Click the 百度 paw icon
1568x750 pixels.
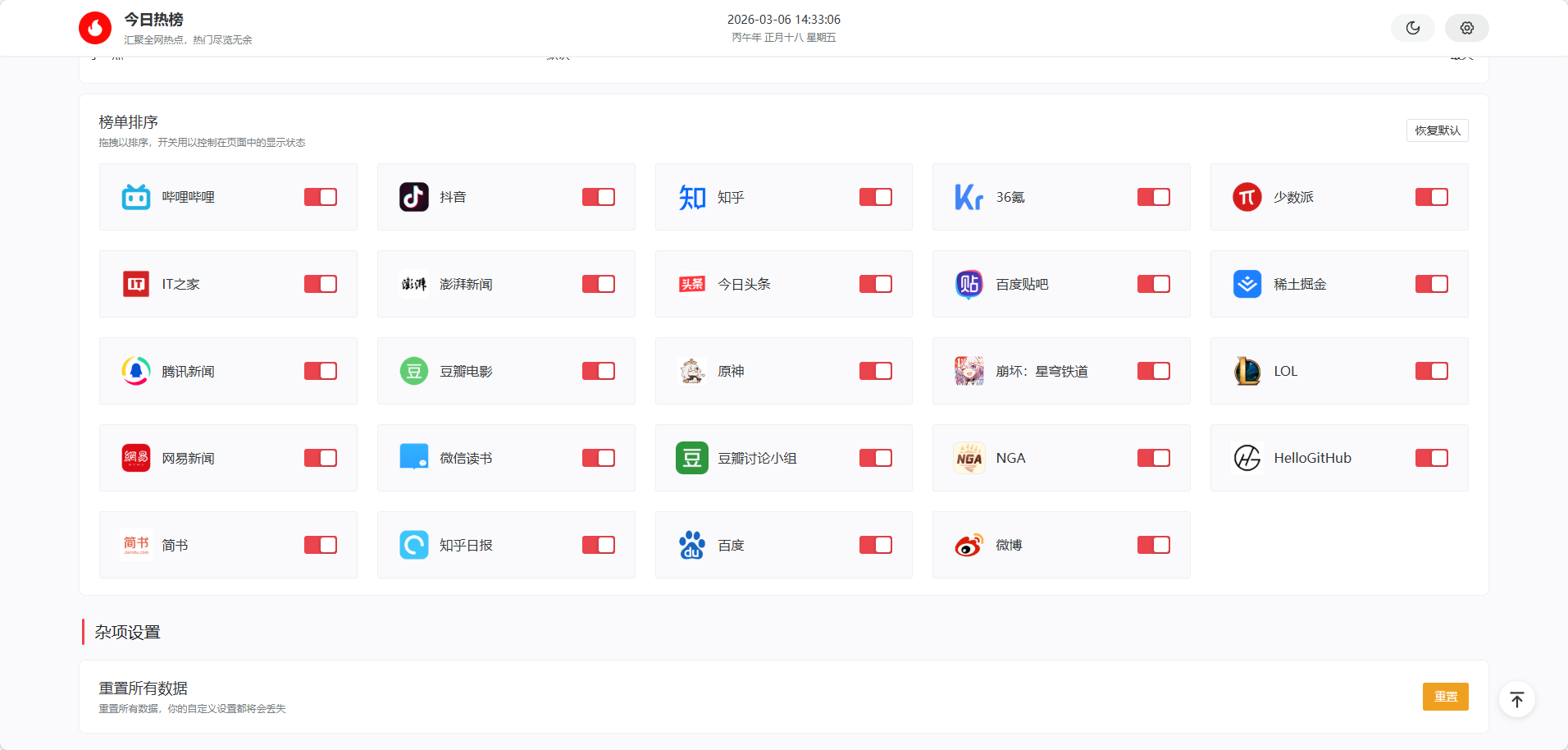(x=692, y=545)
